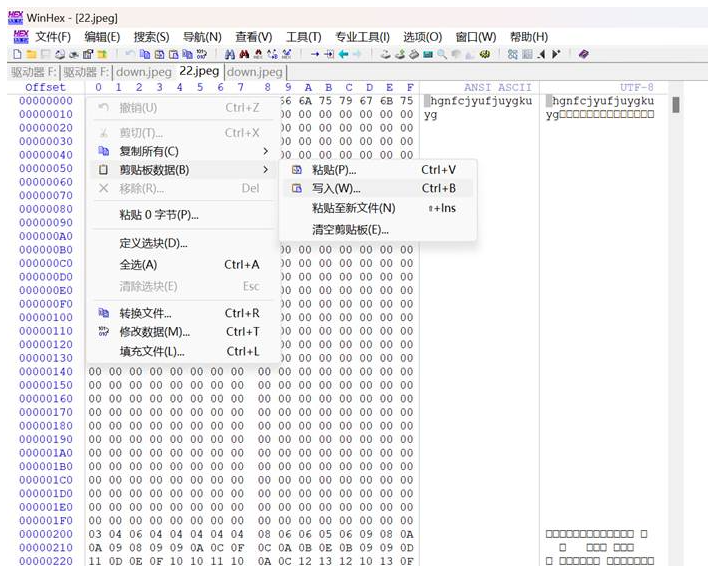Image resolution: width=708 pixels, height=582 pixels.
Task: Click the greyed 撤销(U) menu entry
Action: pyautogui.click(x=183, y=108)
